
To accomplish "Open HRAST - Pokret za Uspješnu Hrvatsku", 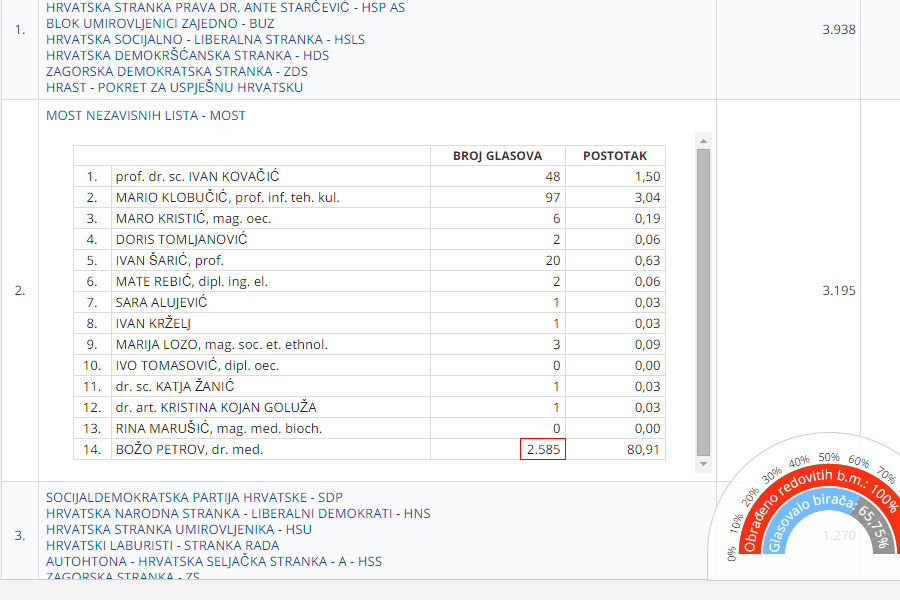I will (174, 88).
